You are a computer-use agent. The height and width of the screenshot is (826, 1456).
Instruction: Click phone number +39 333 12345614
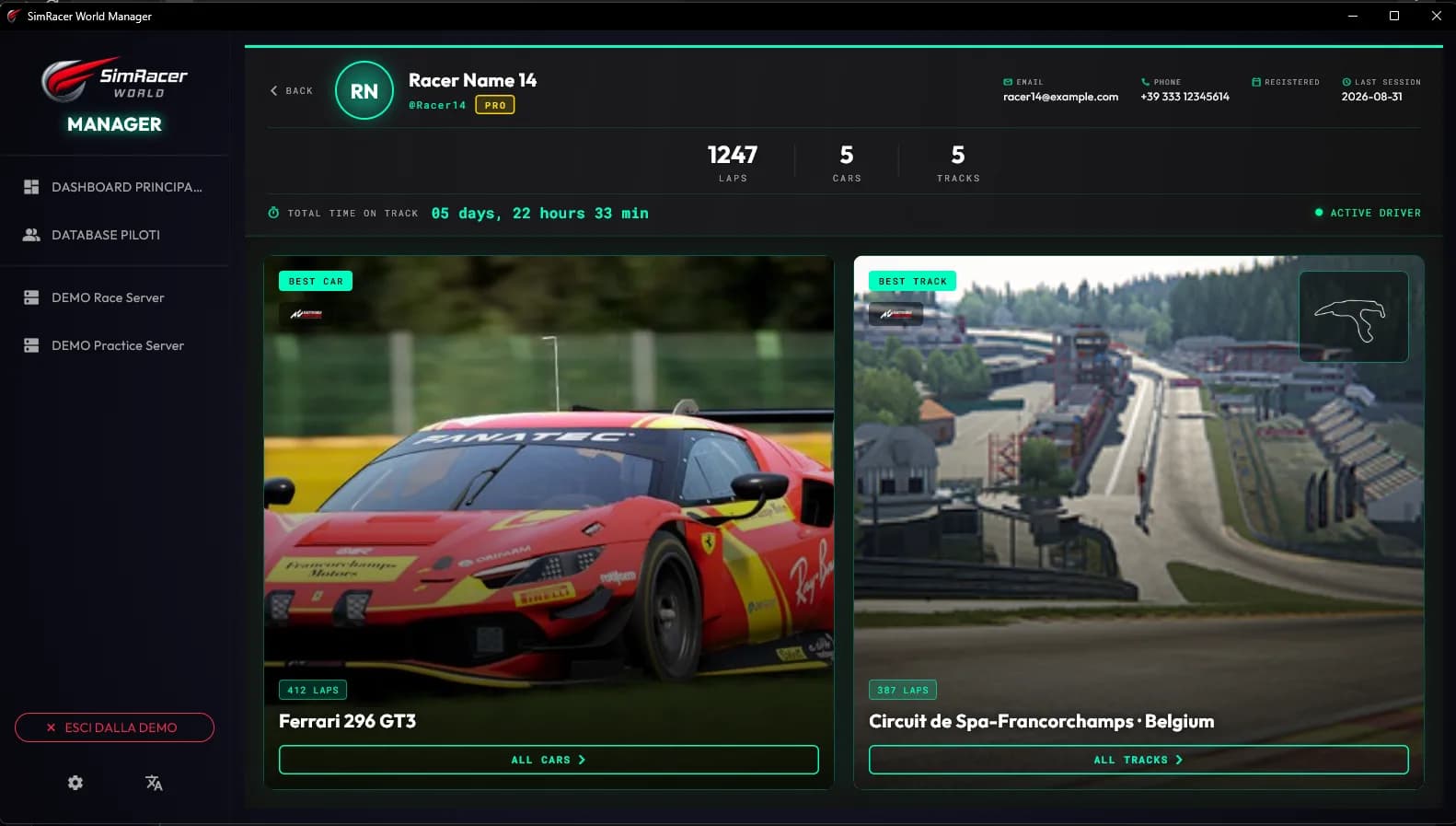[x=1184, y=97]
